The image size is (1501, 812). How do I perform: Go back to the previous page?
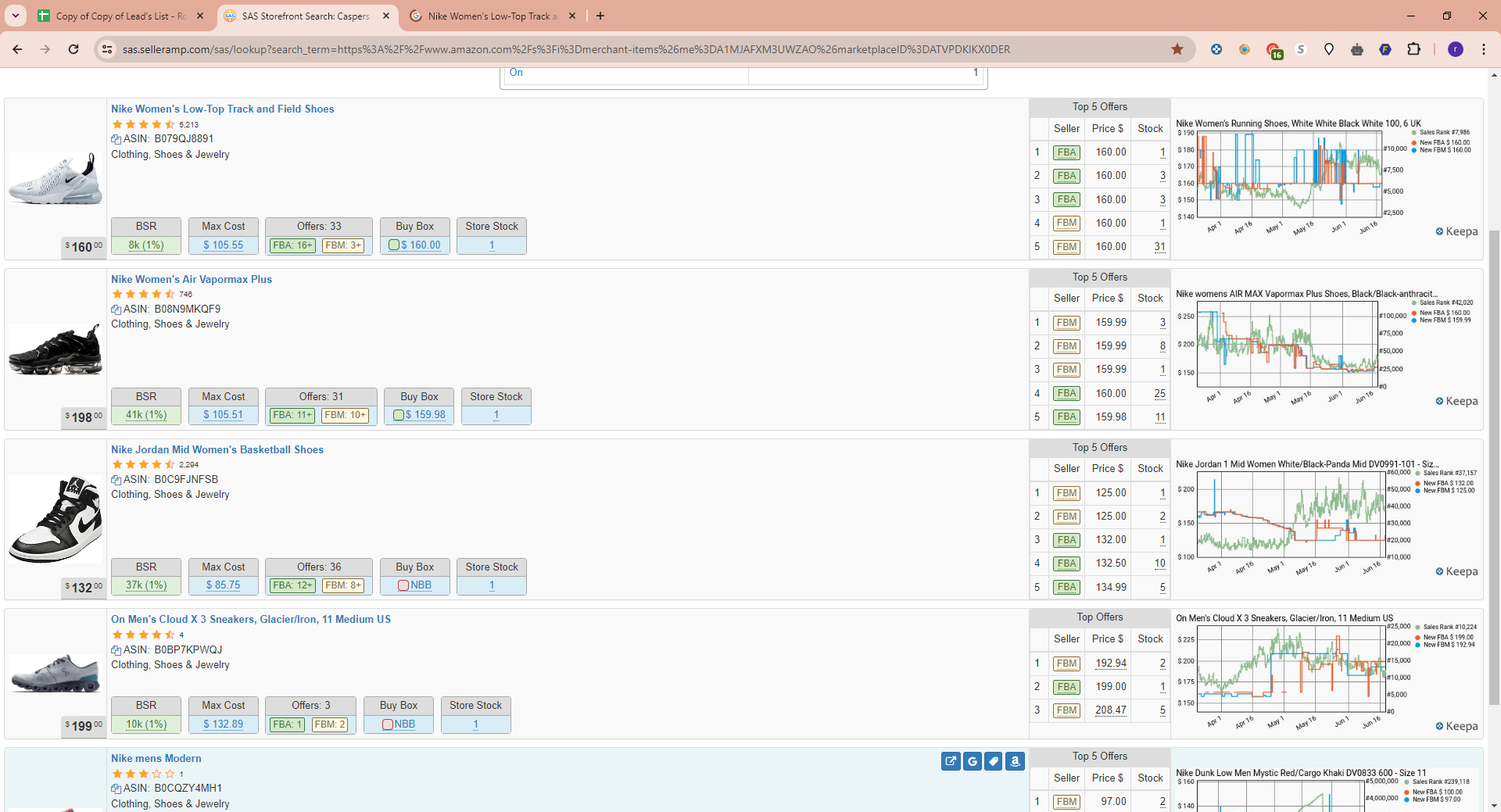17,49
